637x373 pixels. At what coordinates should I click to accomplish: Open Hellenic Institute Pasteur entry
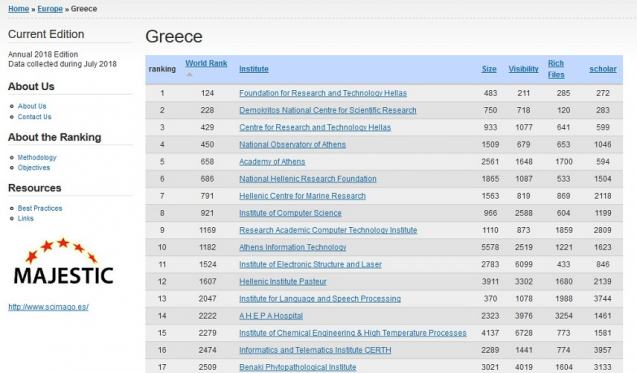283,281
